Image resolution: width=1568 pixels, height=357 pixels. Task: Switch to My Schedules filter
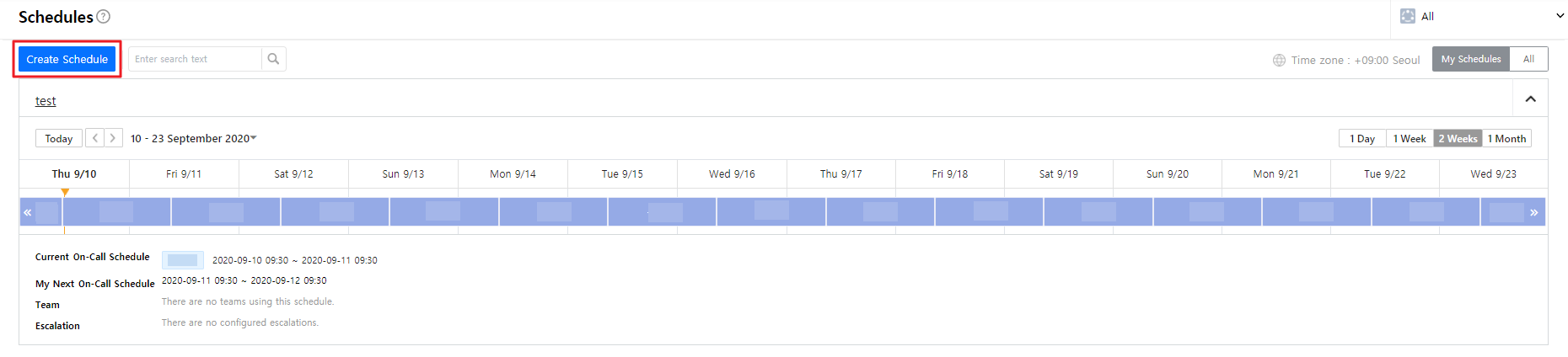tap(1470, 59)
